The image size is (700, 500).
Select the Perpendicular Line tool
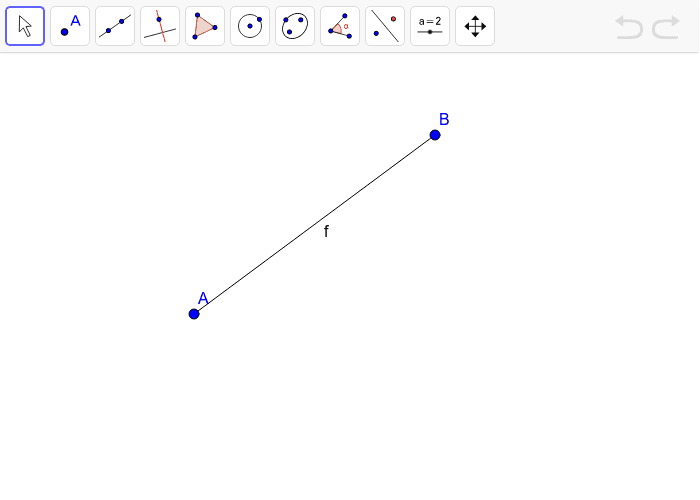(160, 26)
